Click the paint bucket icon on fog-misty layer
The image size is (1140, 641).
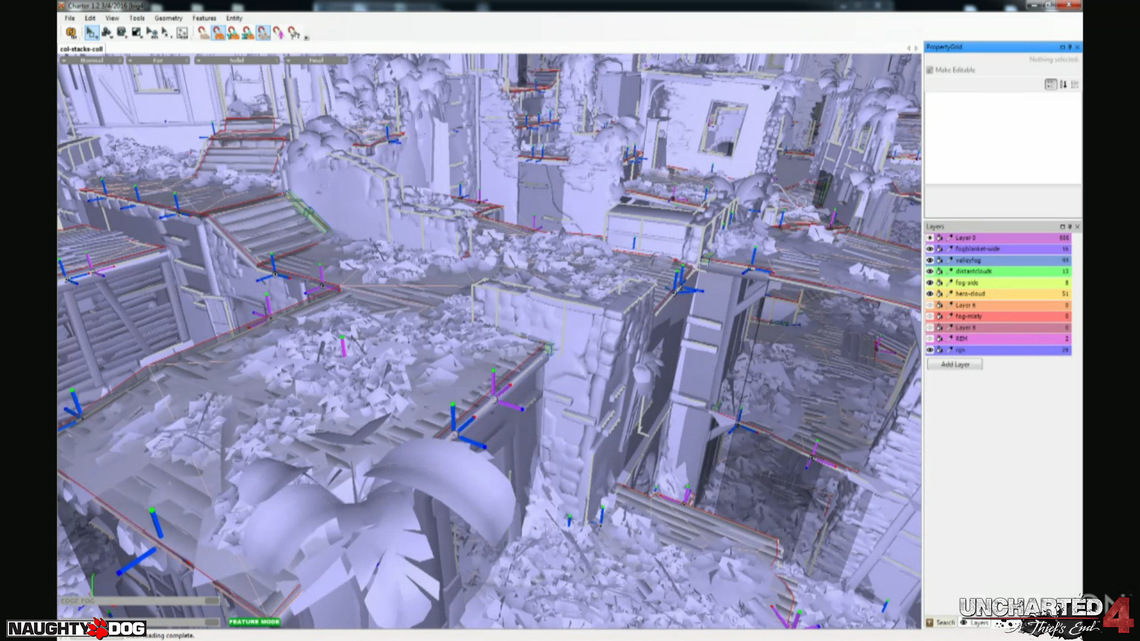point(939,316)
